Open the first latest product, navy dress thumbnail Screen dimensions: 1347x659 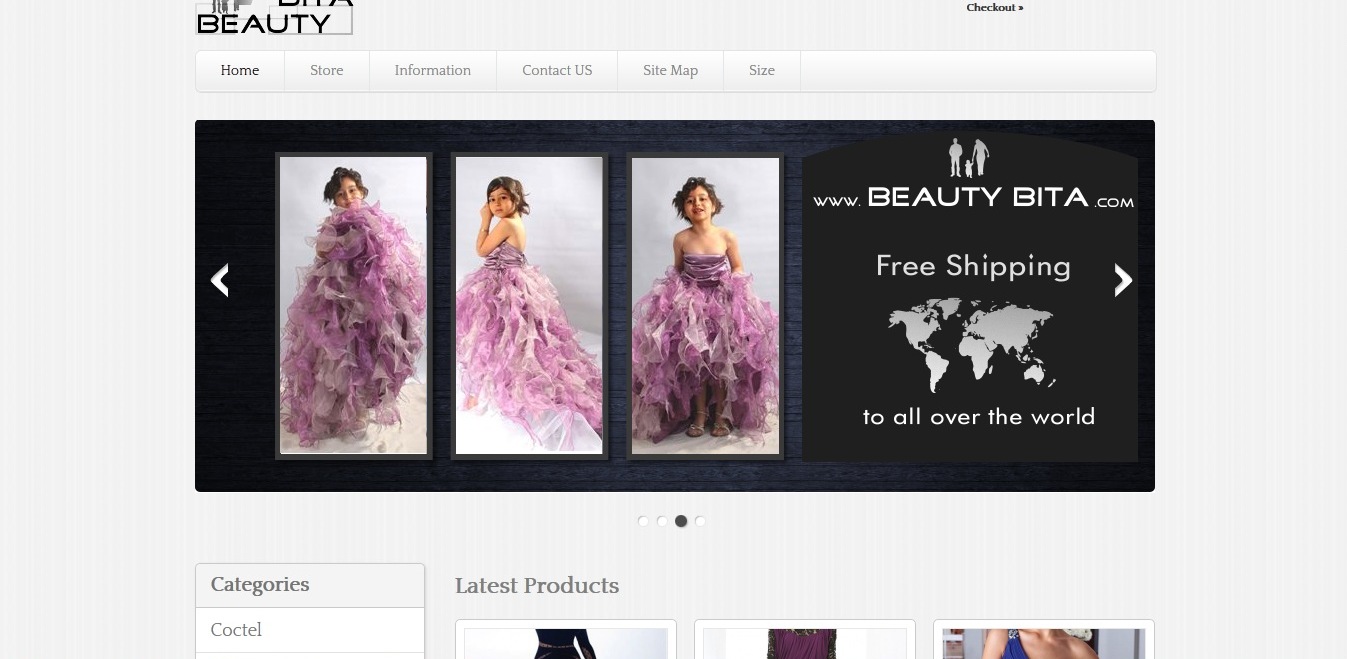click(566, 643)
